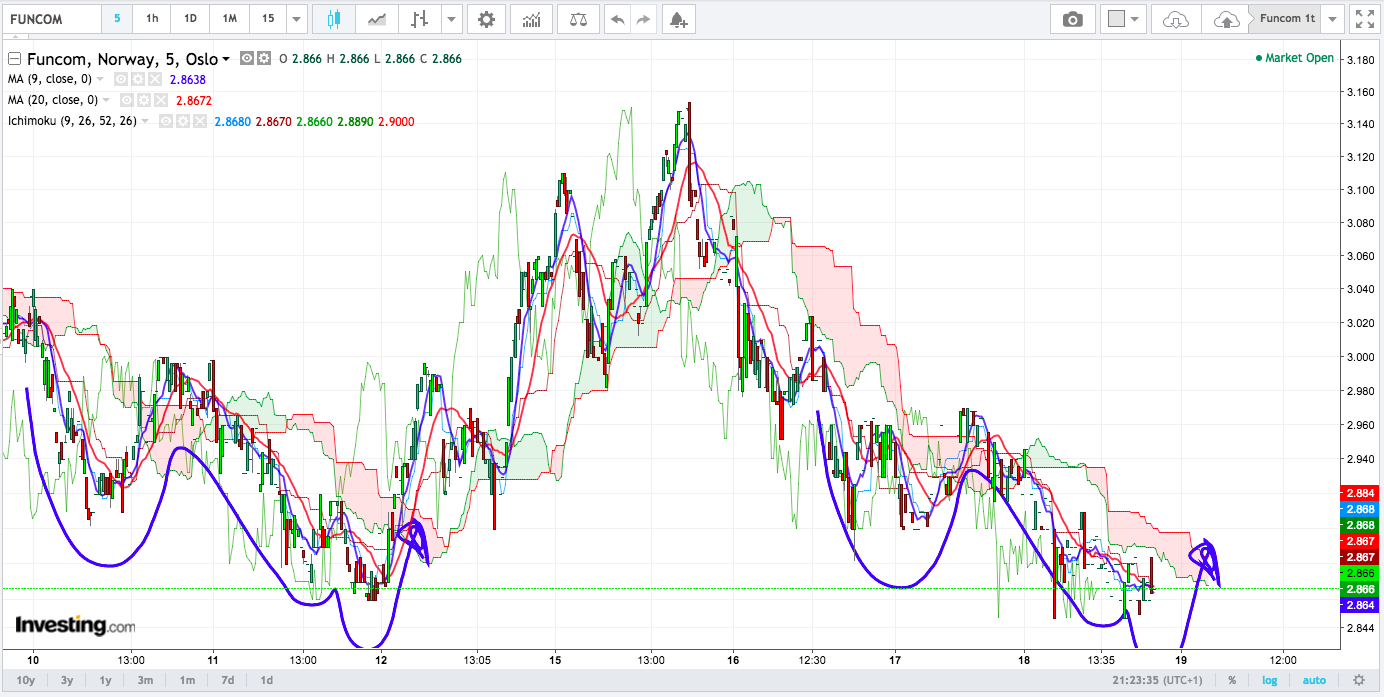
Task: Open the Indicators chart icon
Action: click(x=532, y=19)
